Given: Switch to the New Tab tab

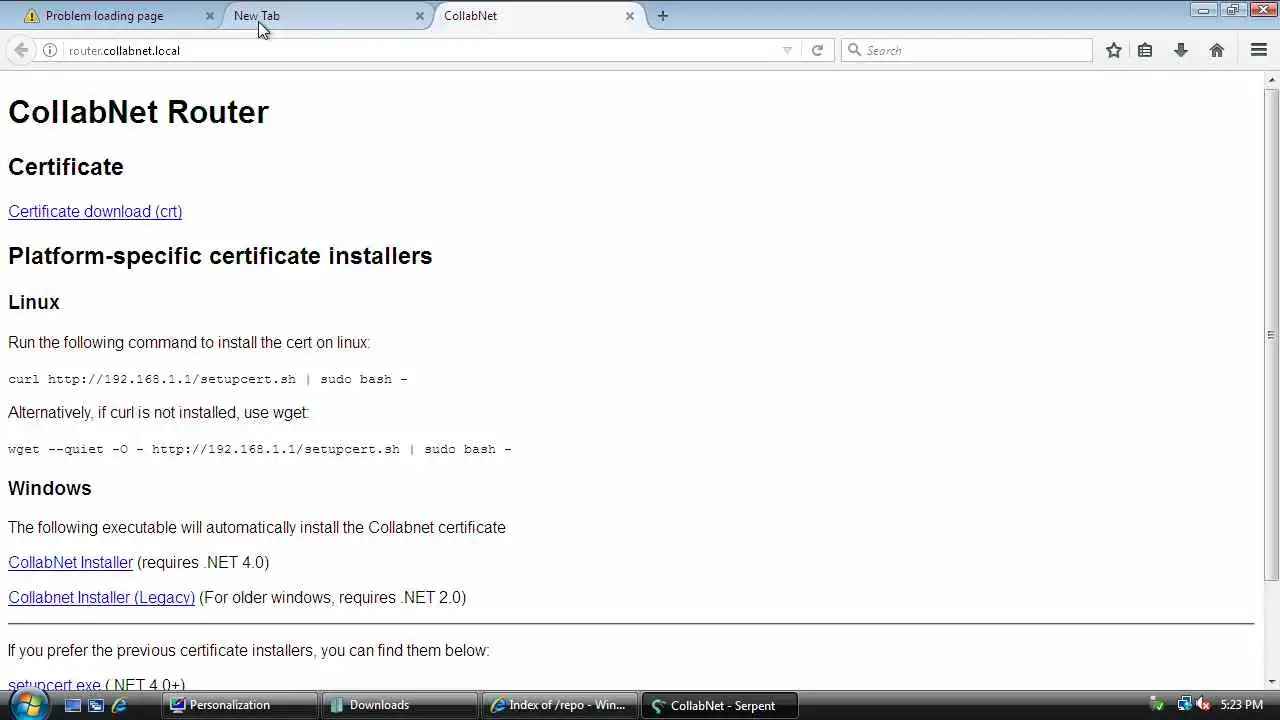Looking at the screenshot, I should [325, 16].
